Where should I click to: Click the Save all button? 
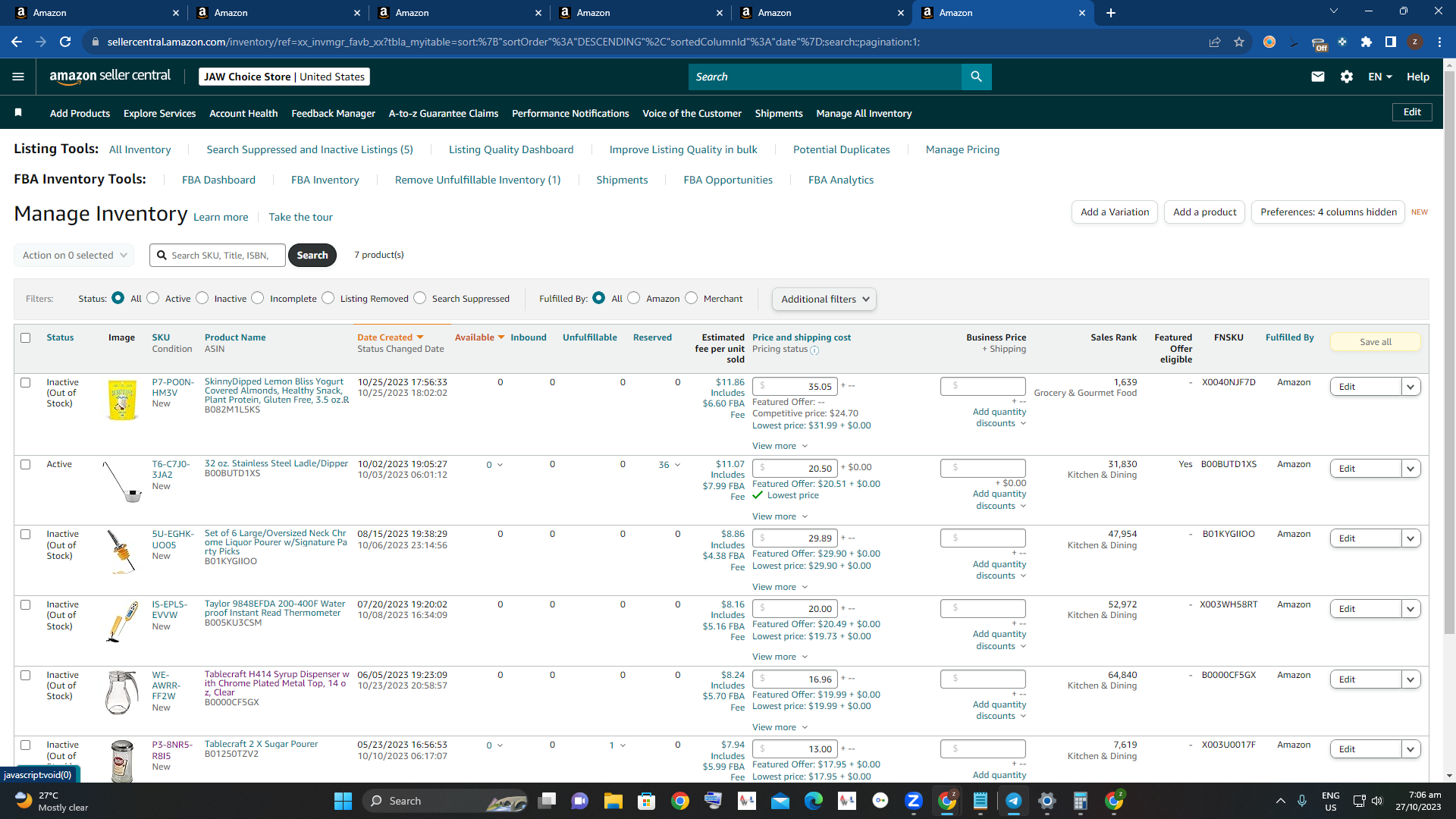(1376, 342)
